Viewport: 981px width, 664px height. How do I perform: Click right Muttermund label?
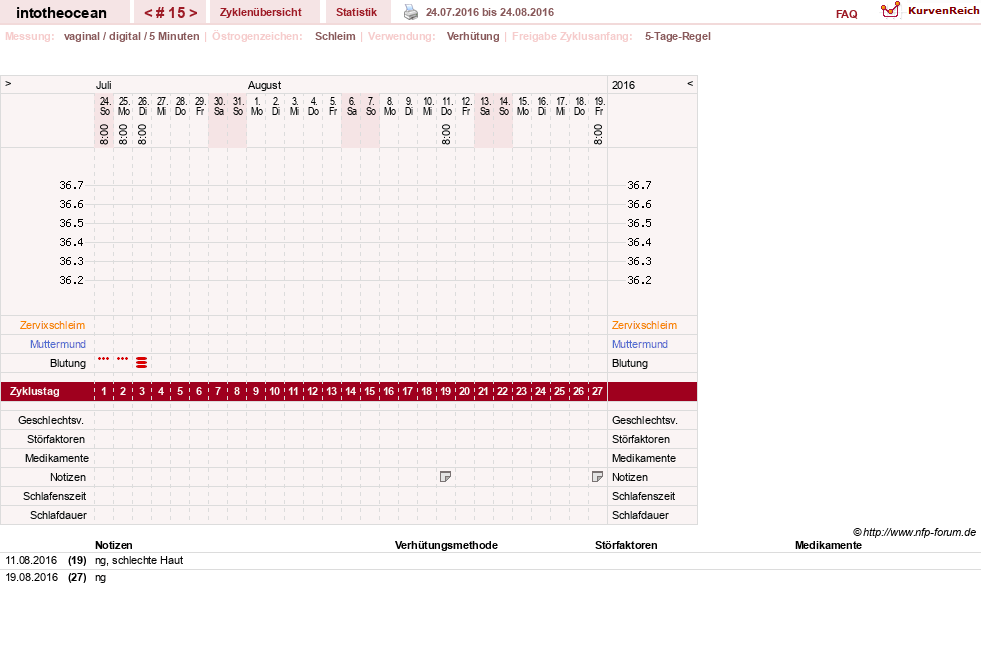coord(639,344)
